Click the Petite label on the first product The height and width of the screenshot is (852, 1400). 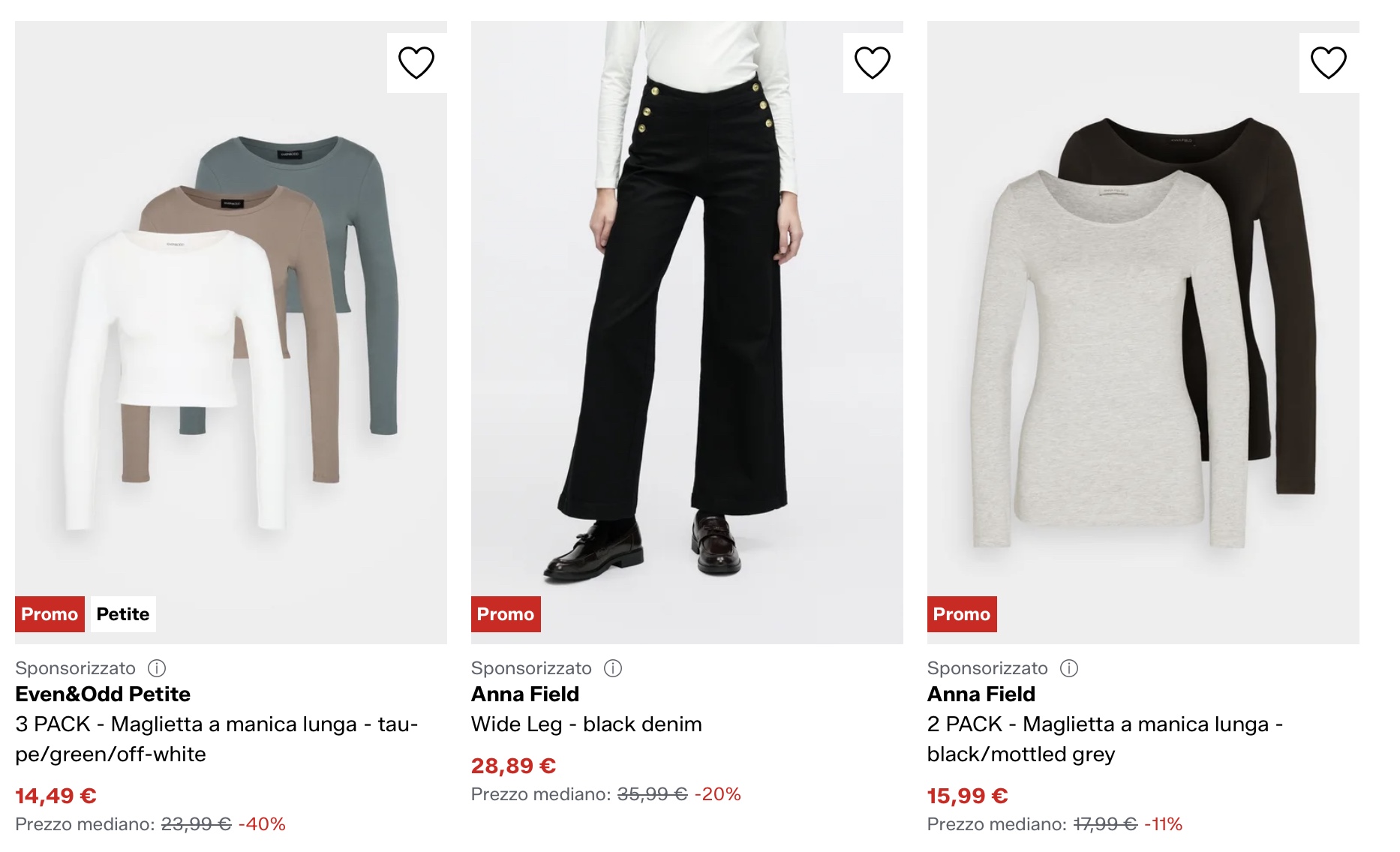point(123,614)
